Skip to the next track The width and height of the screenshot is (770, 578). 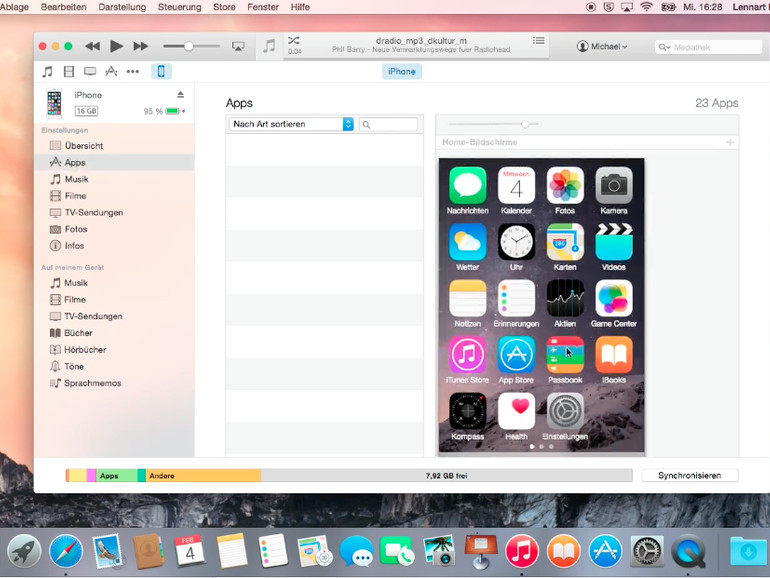pyautogui.click(x=141, y=46)
